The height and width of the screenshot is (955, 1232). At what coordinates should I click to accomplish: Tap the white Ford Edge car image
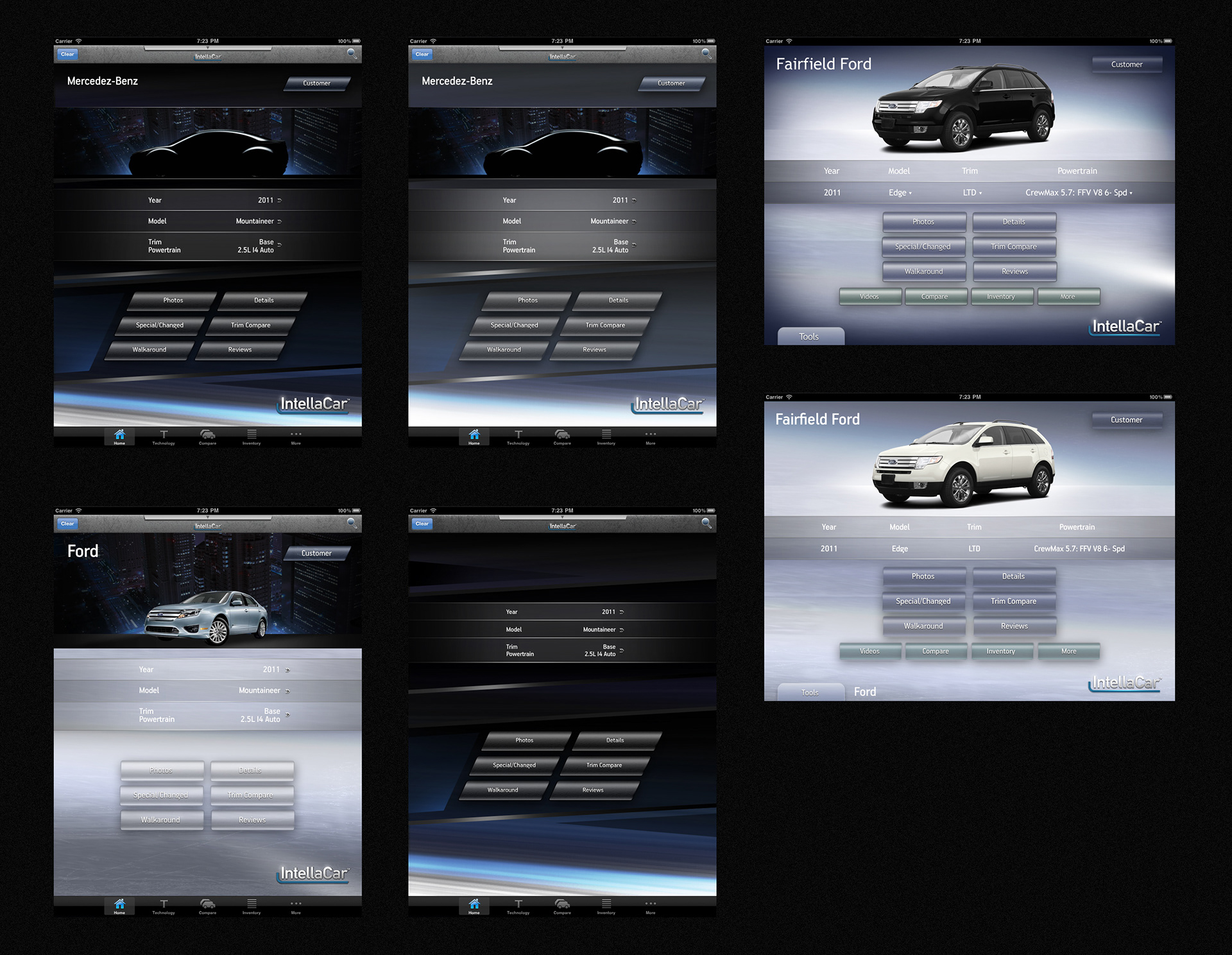point(963,463)
